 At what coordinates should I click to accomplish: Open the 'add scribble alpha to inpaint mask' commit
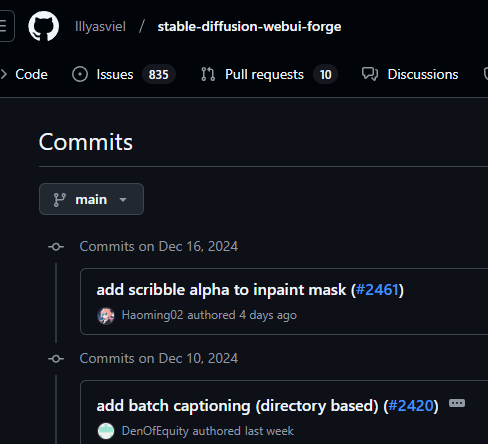pyautogui.click(x=221, y=290)
